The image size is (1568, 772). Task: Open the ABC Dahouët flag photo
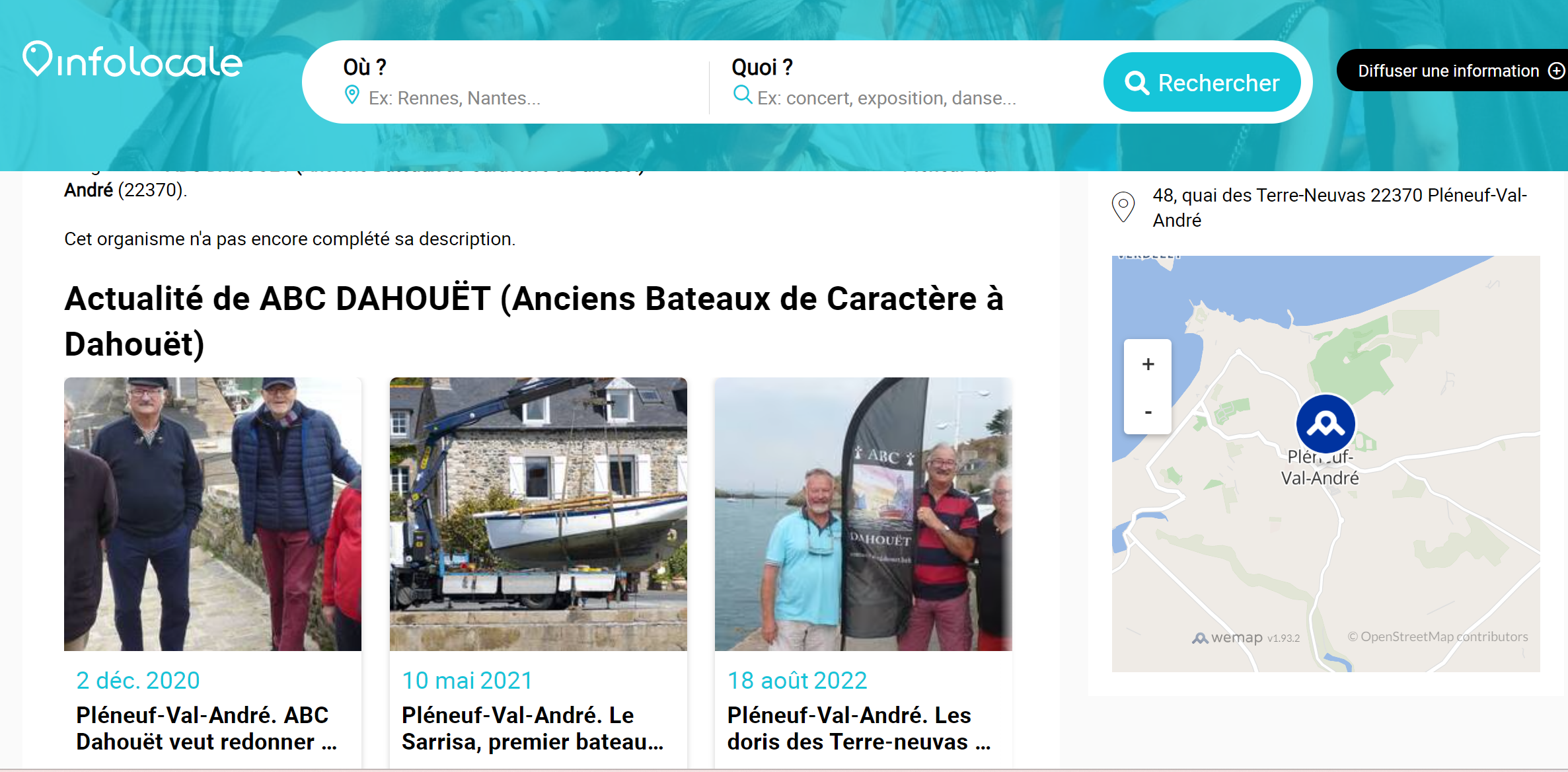(x=863, y=514)
